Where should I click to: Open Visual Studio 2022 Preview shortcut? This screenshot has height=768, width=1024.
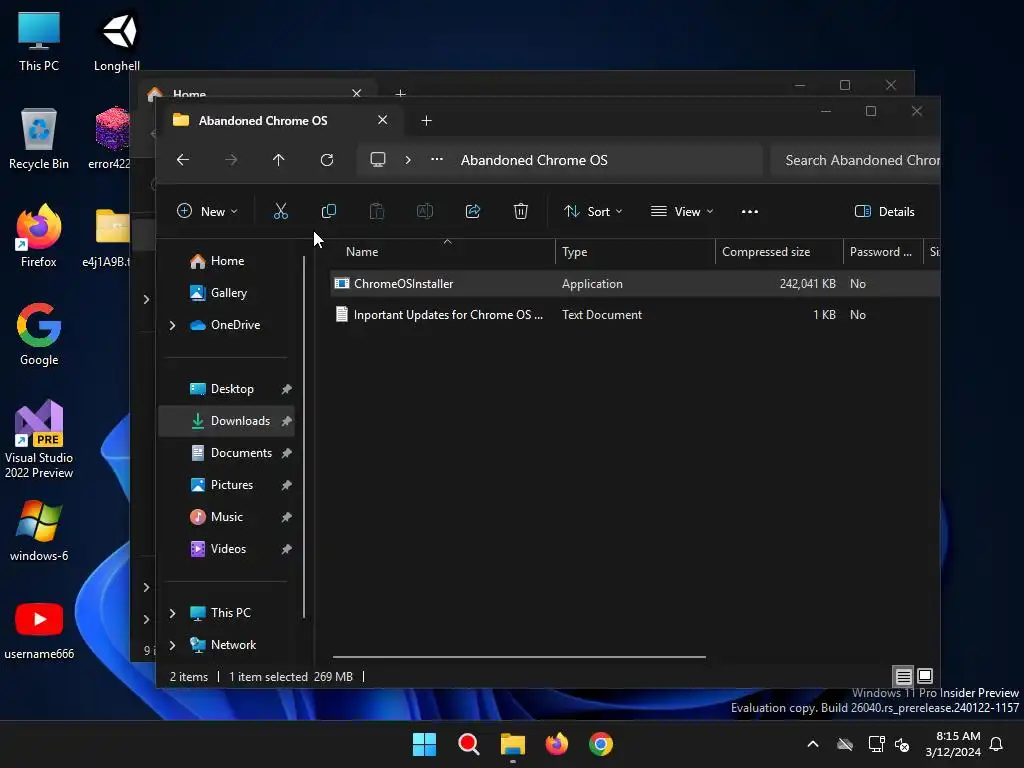39,439
